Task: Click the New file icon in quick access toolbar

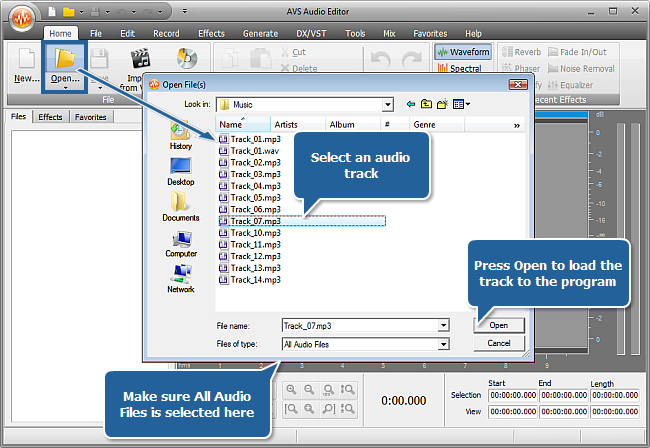Action: pos(52,12)
